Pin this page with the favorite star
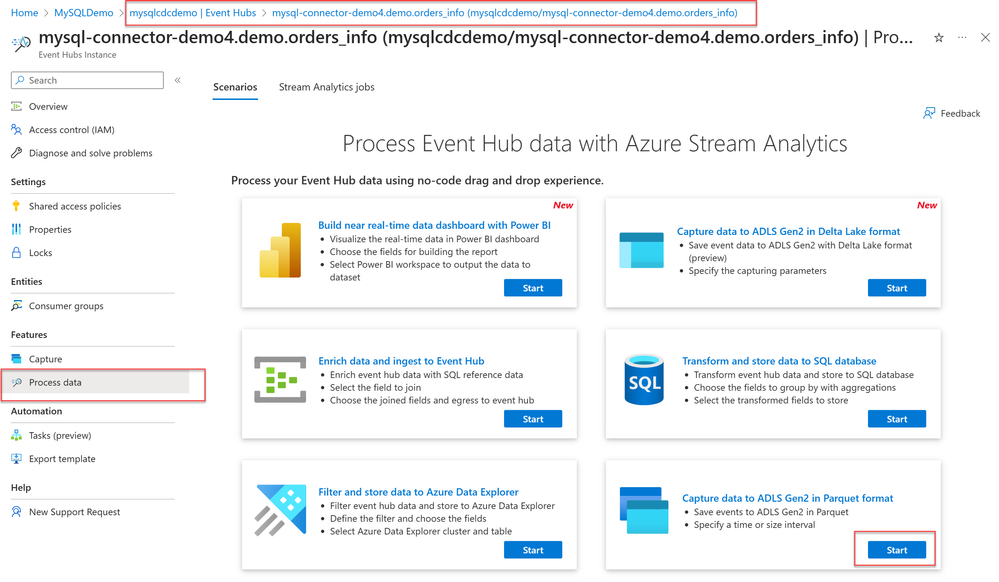The height and width of the screenshot is (582, 999). point(938,38)
